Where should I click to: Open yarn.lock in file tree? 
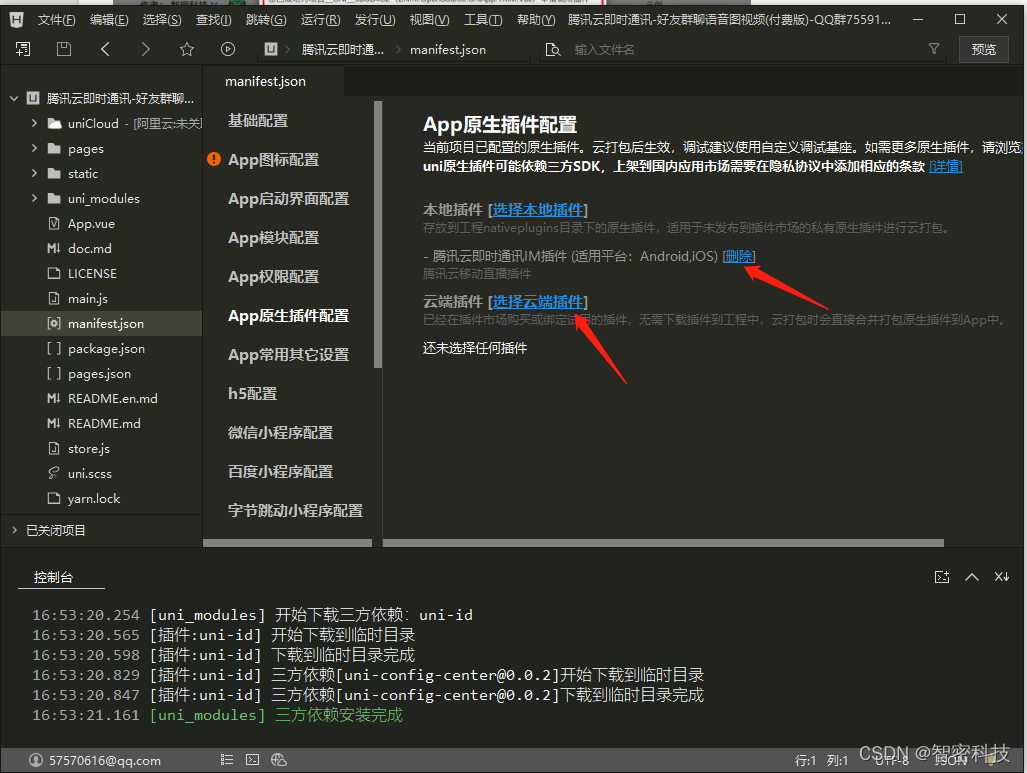(x=94, y=499)
